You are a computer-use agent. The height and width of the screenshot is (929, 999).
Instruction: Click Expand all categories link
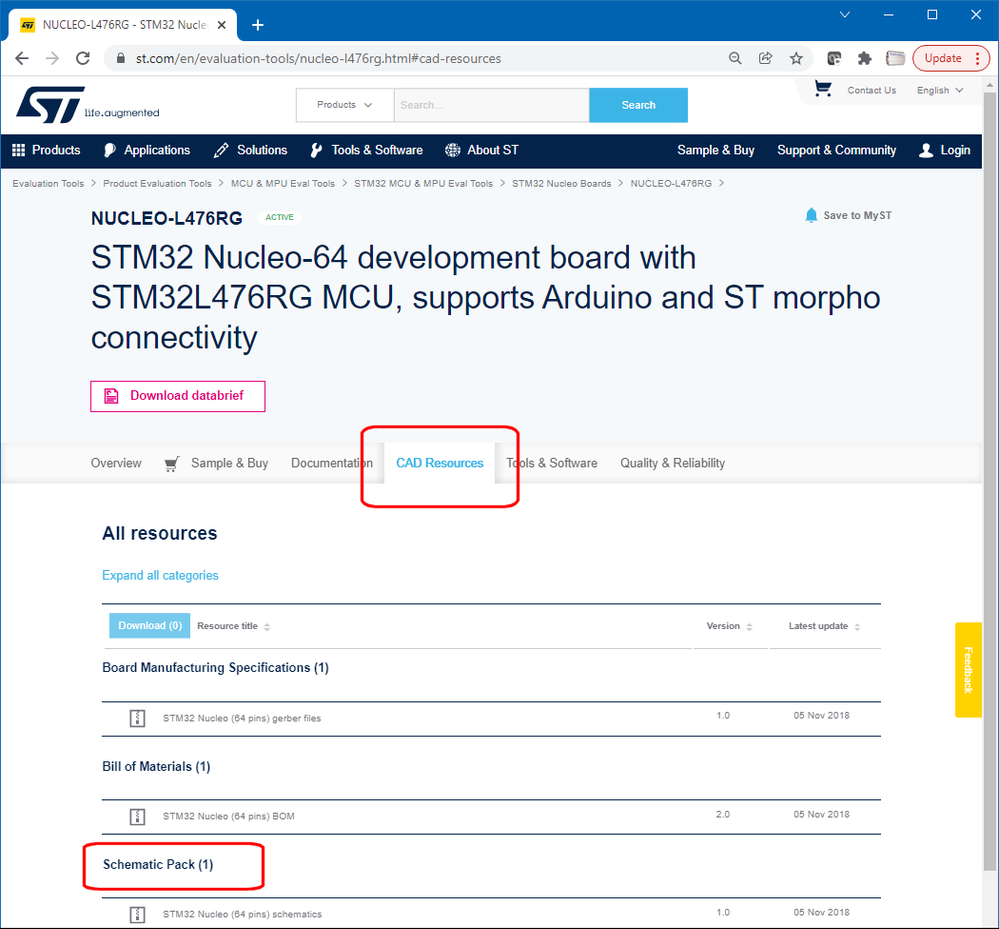(x=160, y=575)
